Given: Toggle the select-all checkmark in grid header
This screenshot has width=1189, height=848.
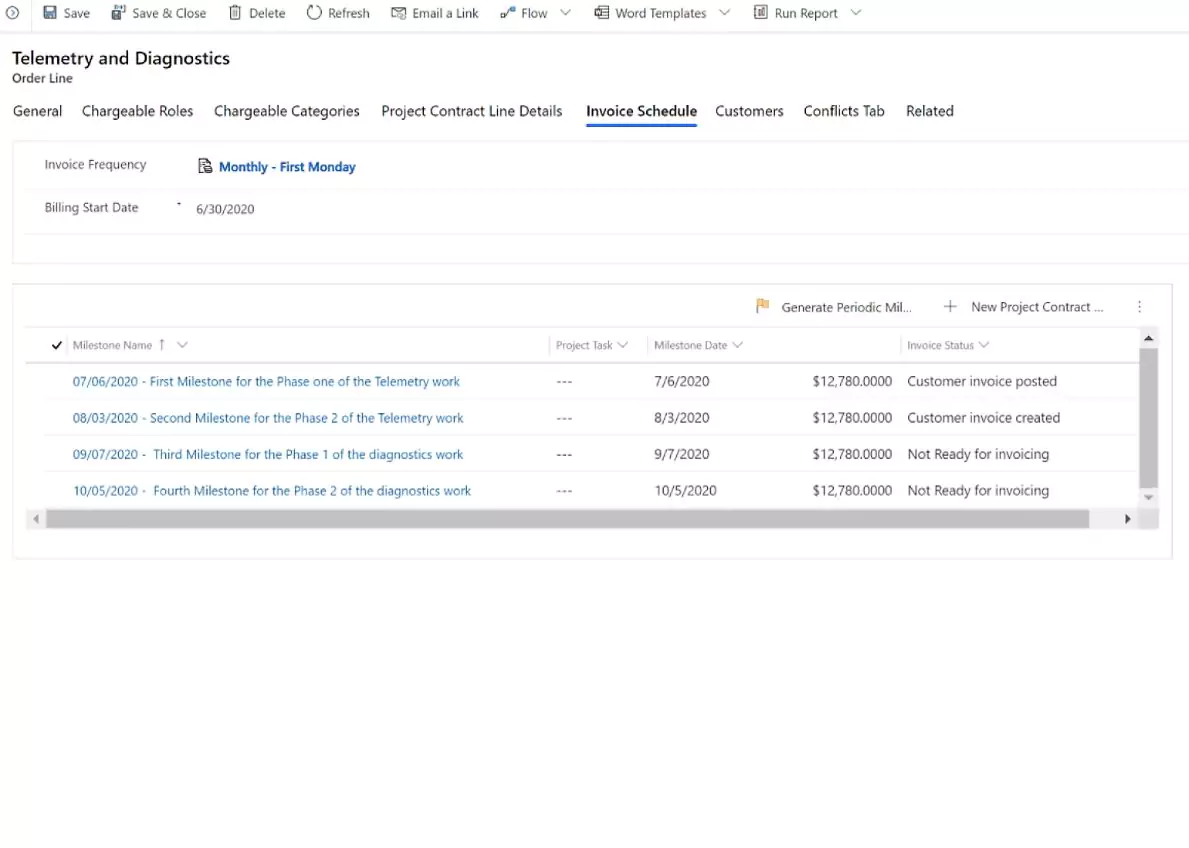Looking at the screenshot, I should (57, 346).
